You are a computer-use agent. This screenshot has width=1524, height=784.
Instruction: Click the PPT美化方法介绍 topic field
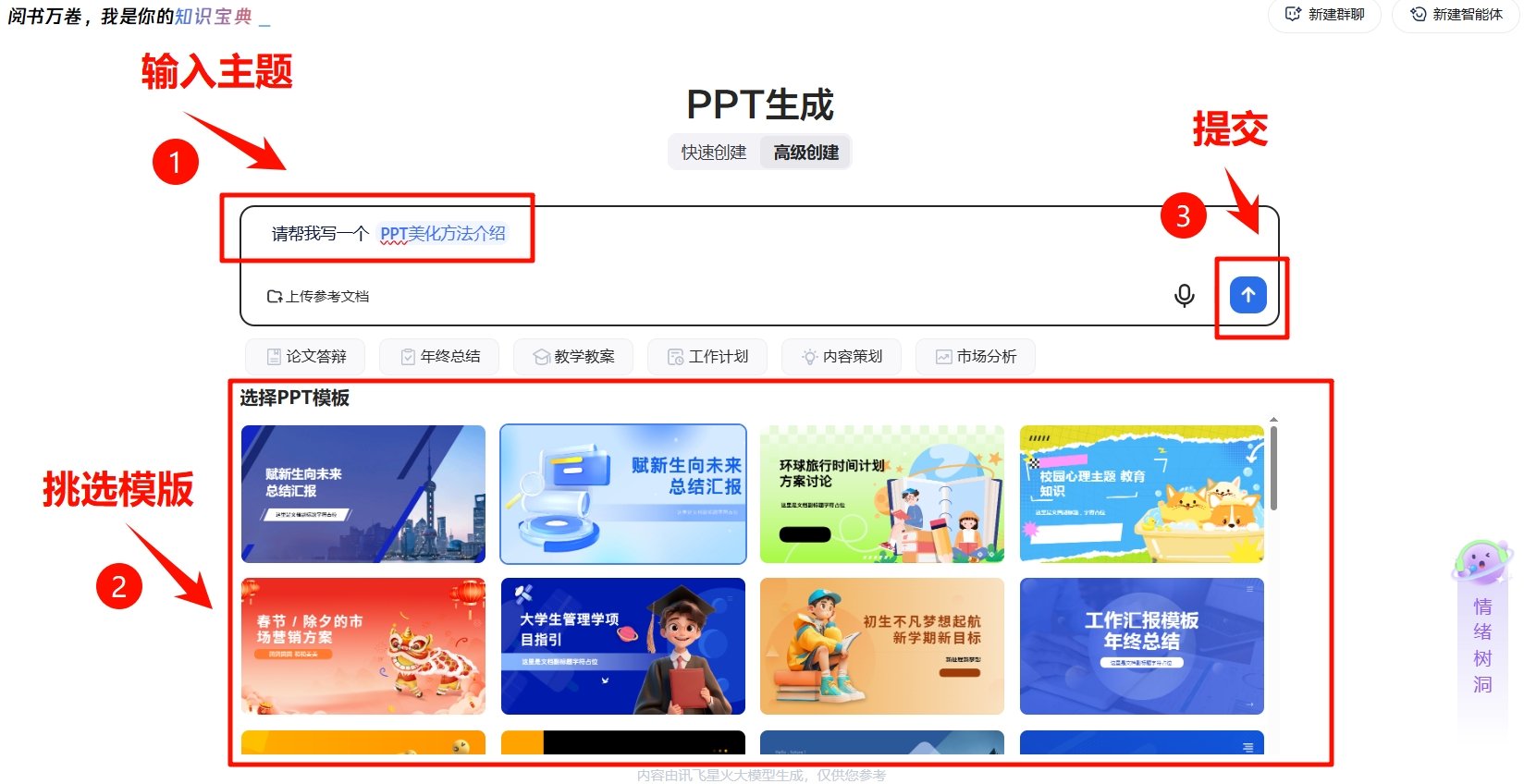click(443, 234)
